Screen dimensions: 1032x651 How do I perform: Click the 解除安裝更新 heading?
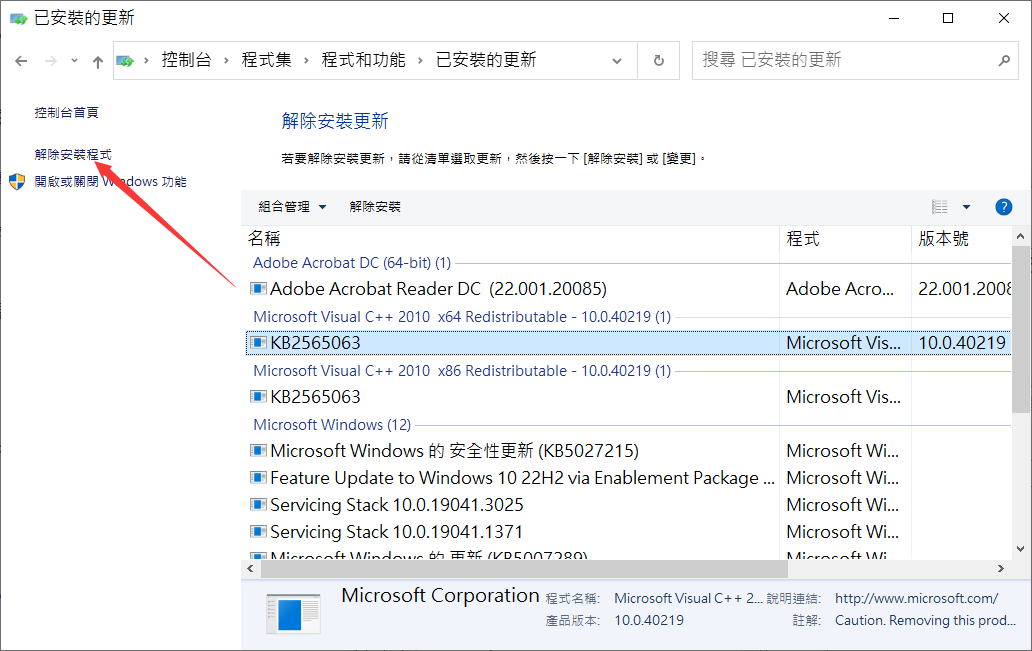[335, 121]
